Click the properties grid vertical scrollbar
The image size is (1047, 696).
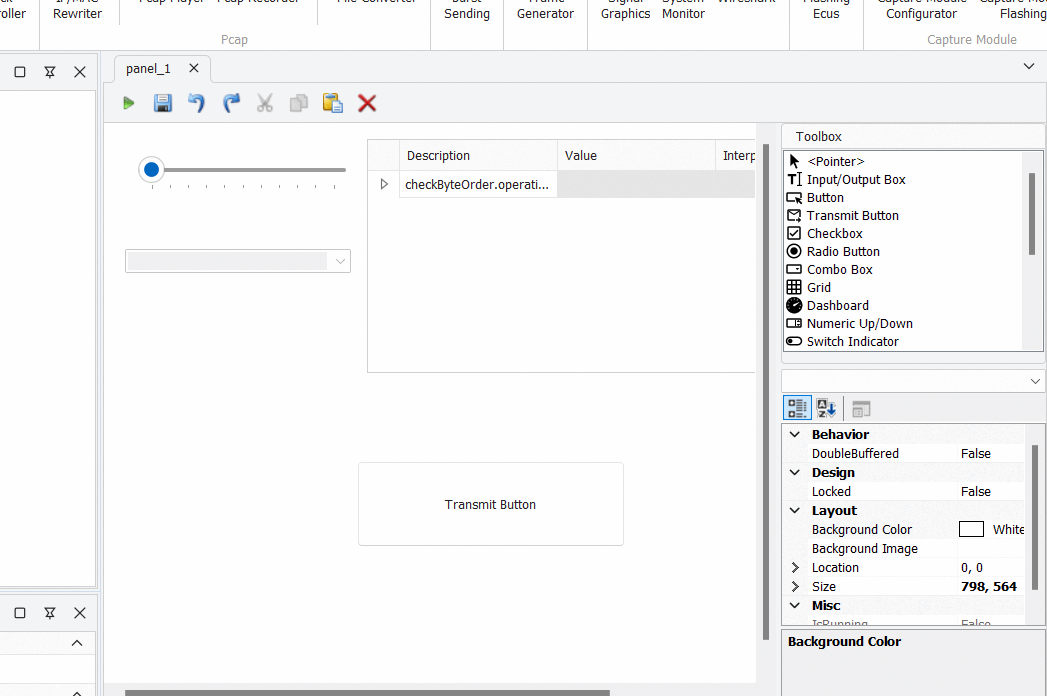coord(1035,518)
